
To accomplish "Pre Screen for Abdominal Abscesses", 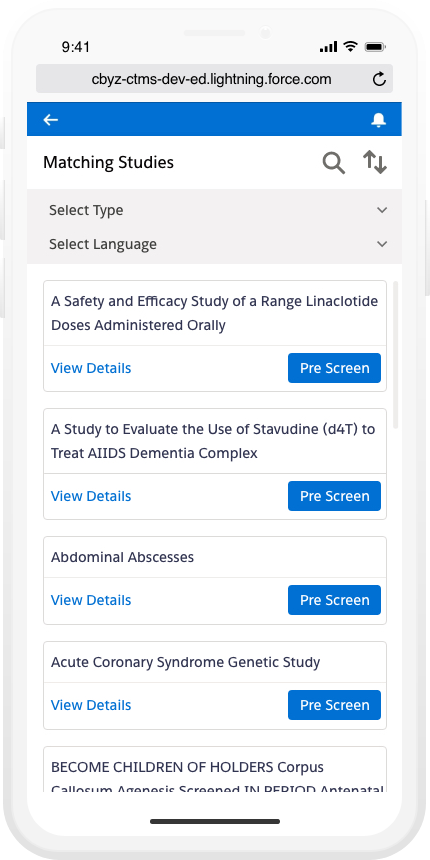I will pos(335,600).
